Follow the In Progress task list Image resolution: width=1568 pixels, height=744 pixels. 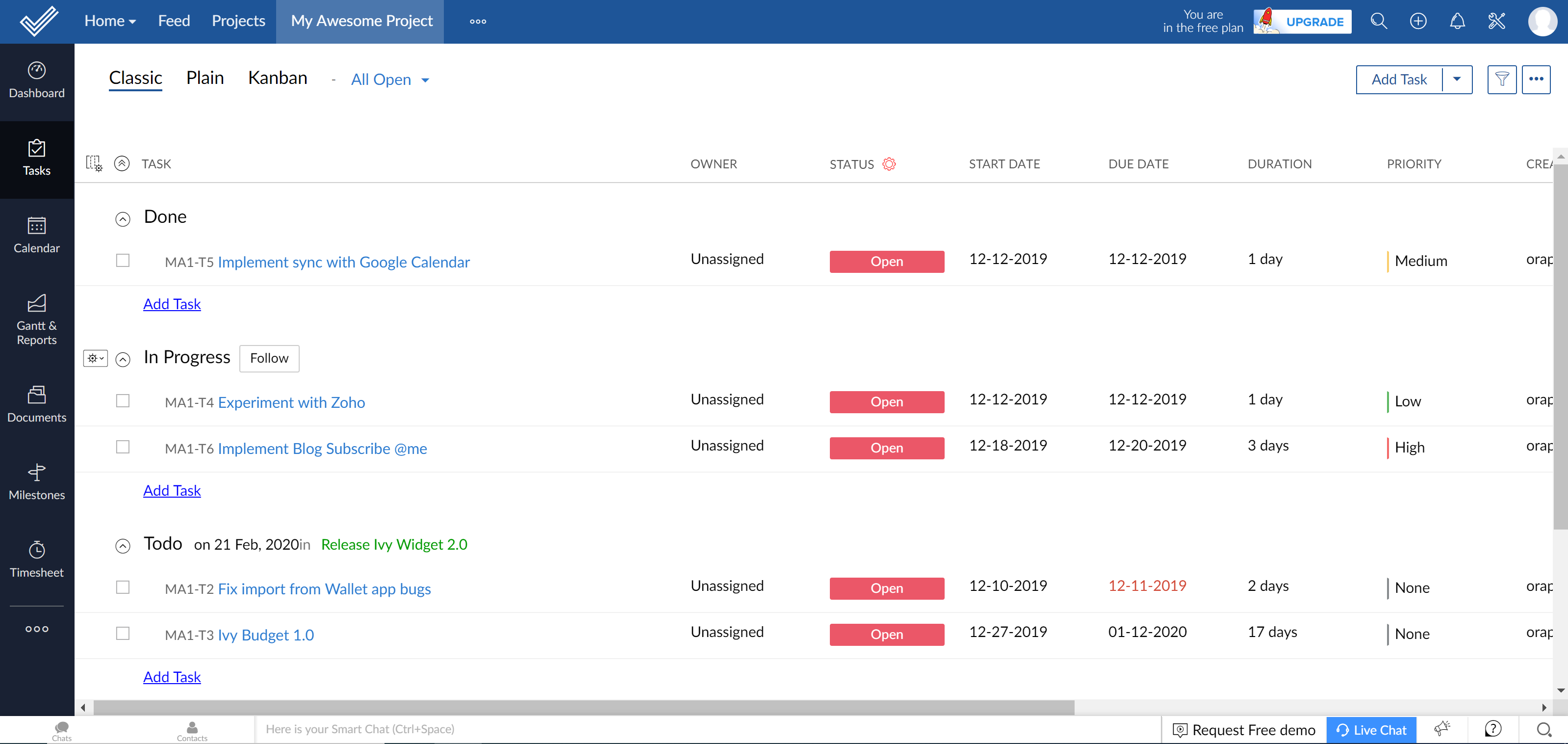point(269,358)
